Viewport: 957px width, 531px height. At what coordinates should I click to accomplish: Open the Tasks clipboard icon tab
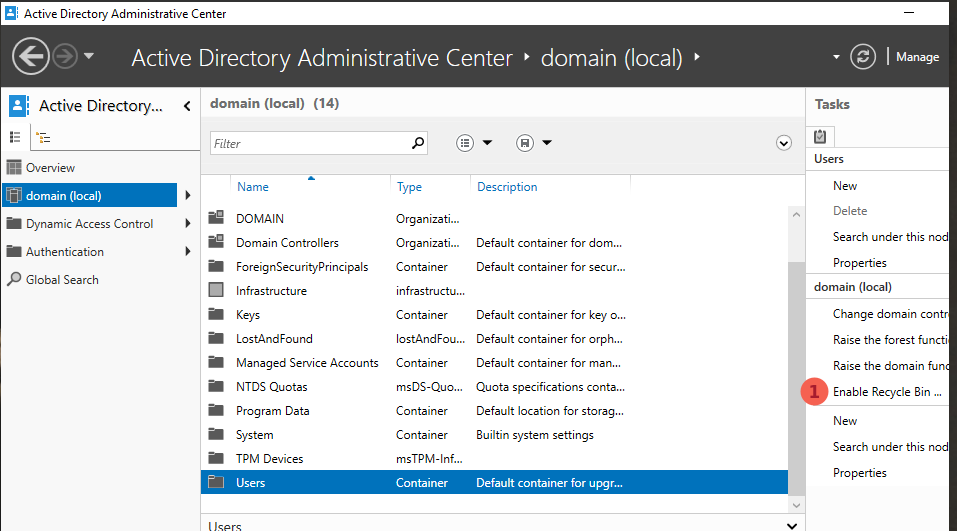(x=820, y=137)
